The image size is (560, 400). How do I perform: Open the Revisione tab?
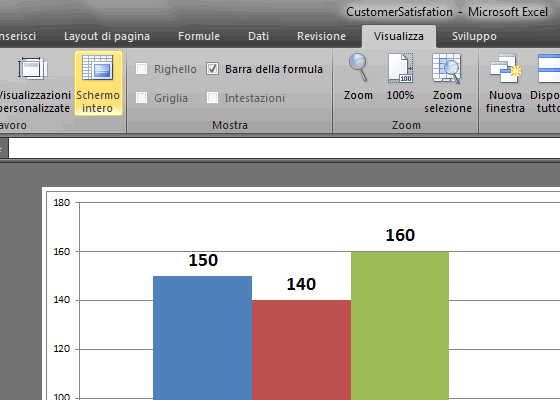[321, 36]
